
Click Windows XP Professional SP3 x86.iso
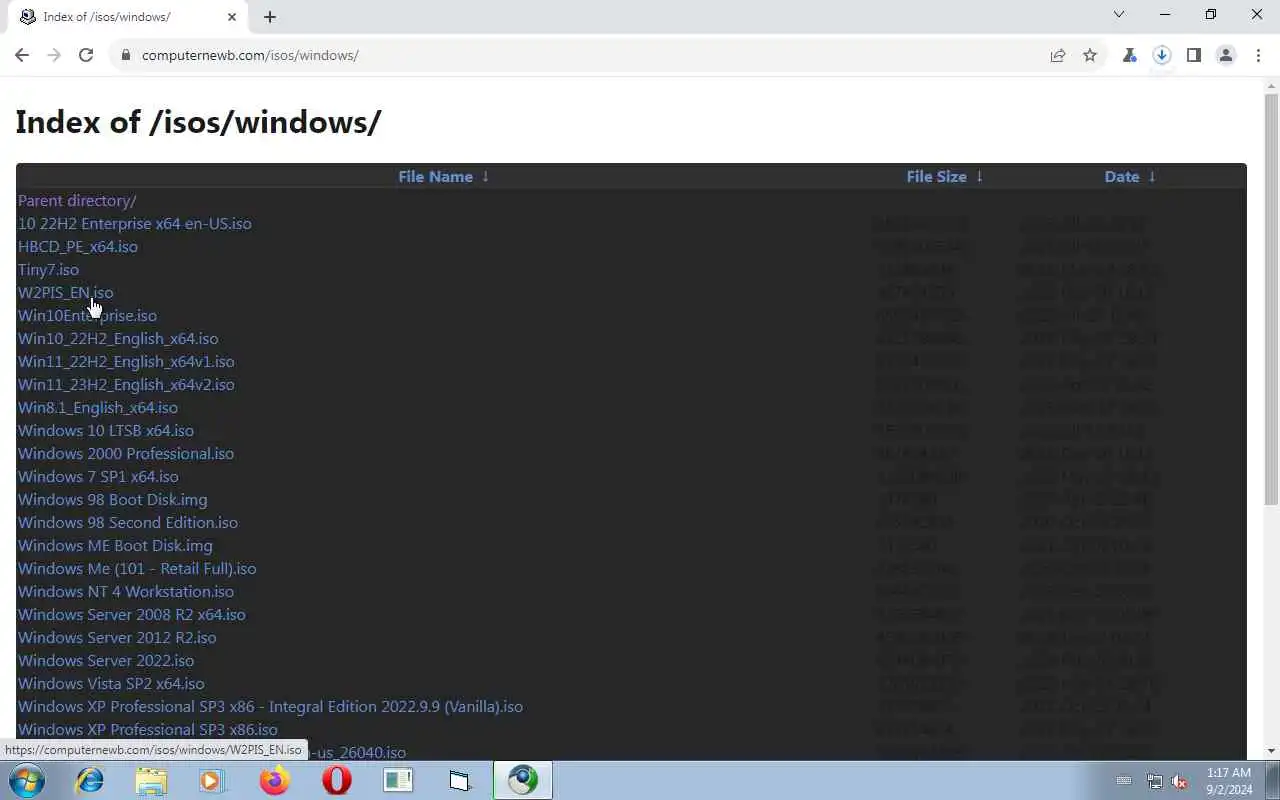(x=148, y=729)
